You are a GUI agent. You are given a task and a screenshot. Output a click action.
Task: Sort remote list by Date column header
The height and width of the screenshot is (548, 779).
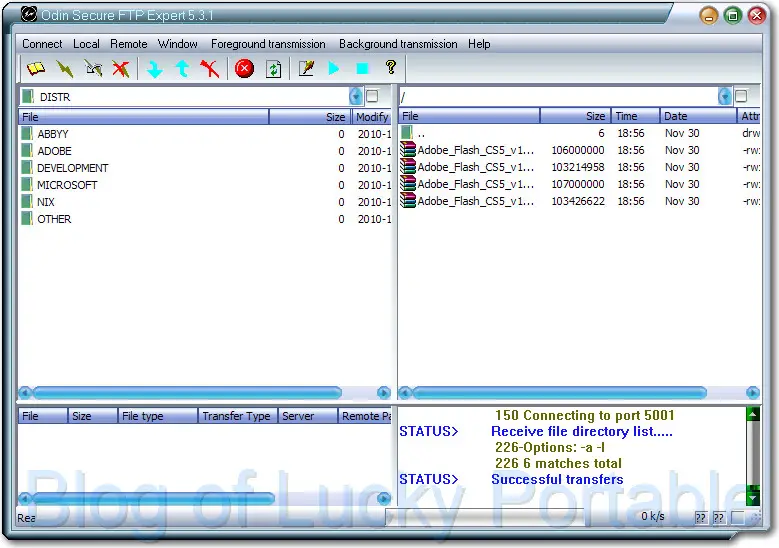point(698,116)
